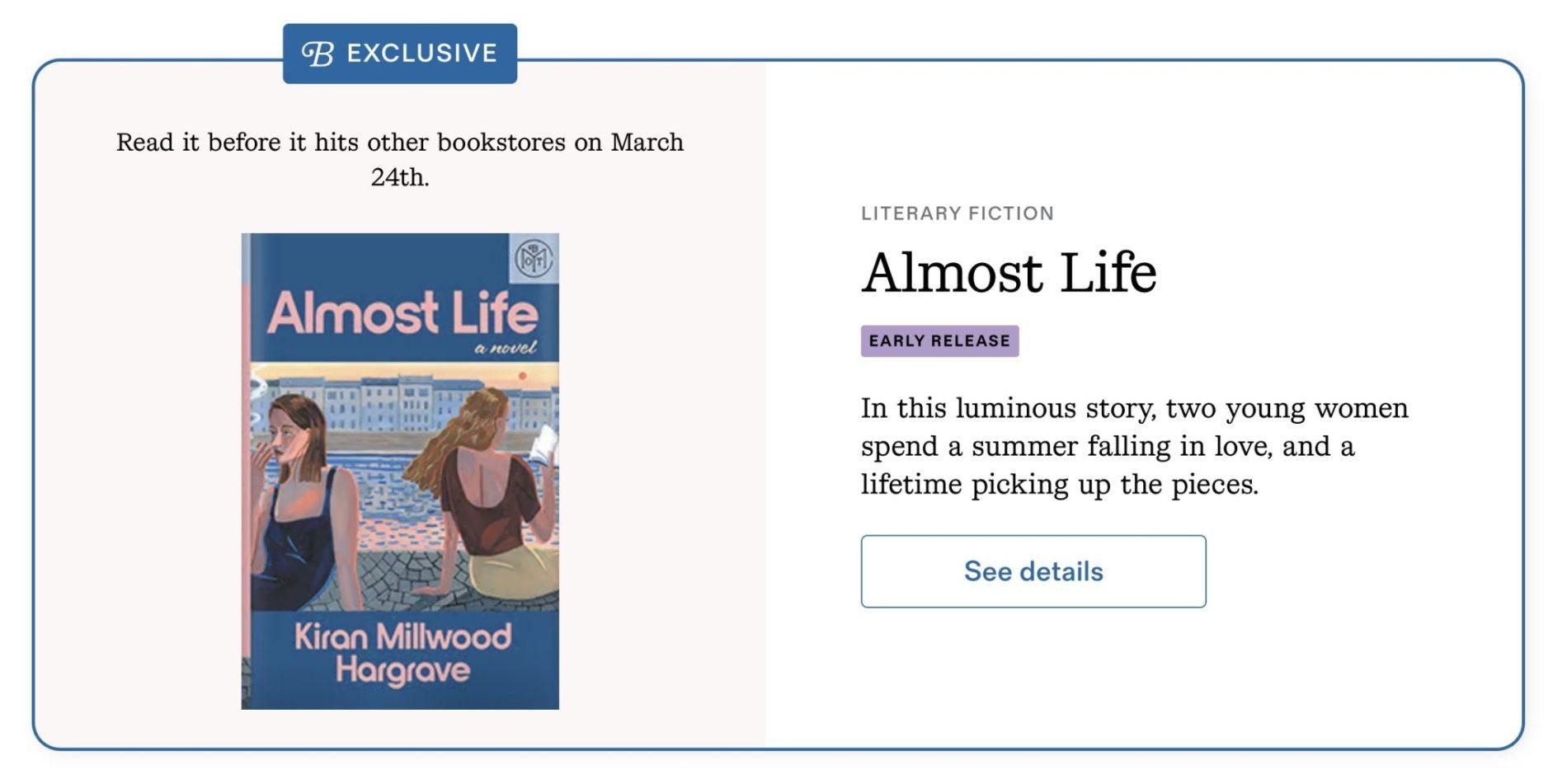Click the luminous story description text
1567x784 pixels.
coord(1134,446)
